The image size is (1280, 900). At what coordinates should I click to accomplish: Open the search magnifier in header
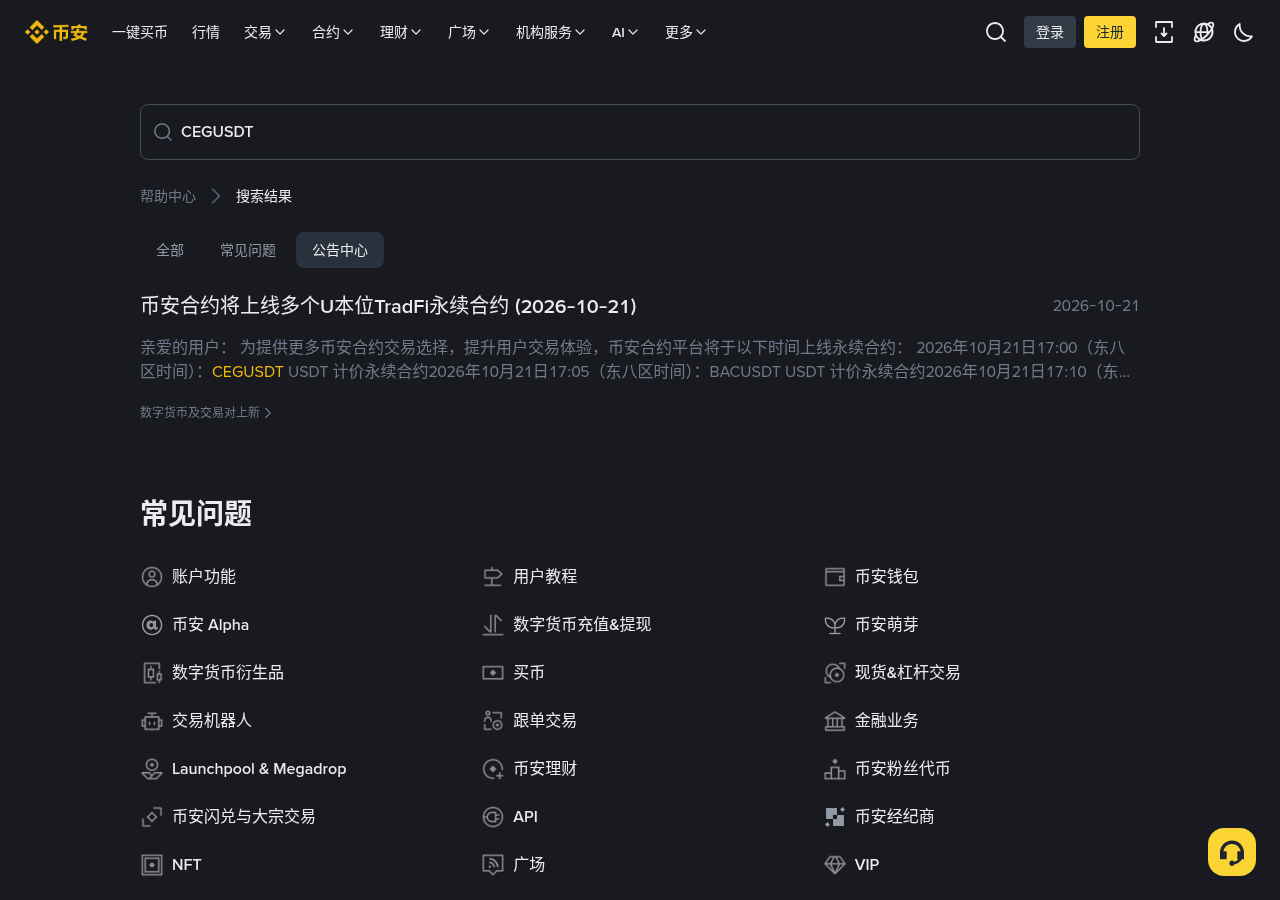(x=996, y=32)
